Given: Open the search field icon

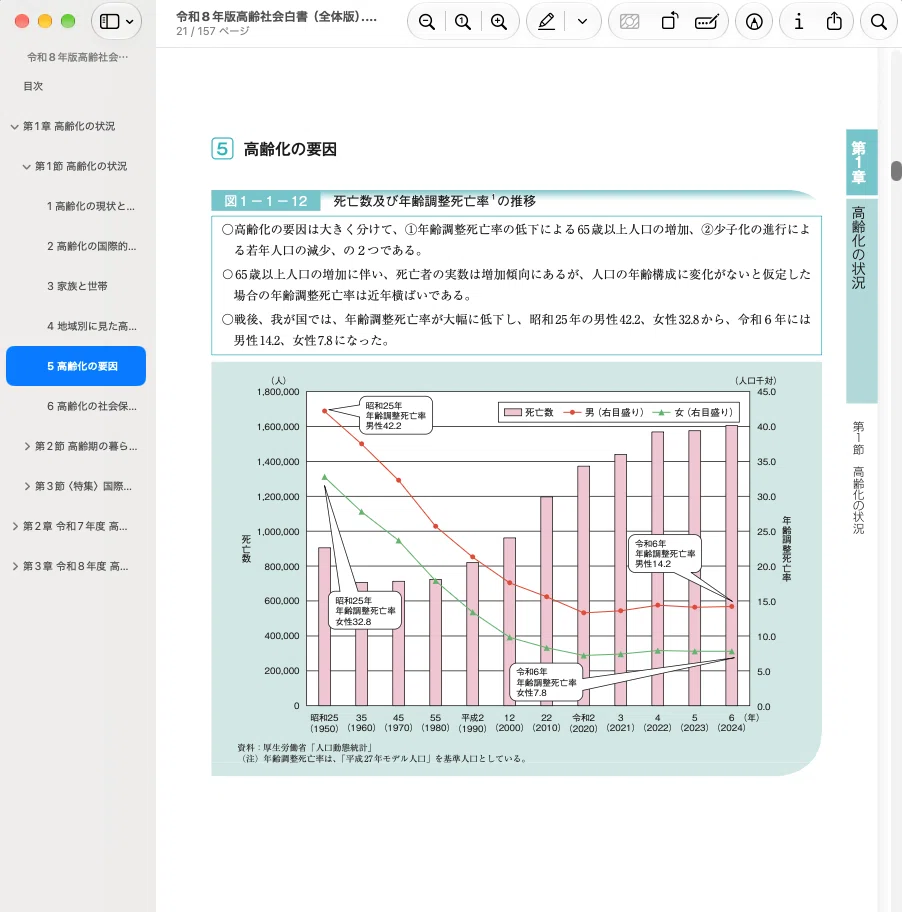Looking at the screenshot, I should 879,22.
